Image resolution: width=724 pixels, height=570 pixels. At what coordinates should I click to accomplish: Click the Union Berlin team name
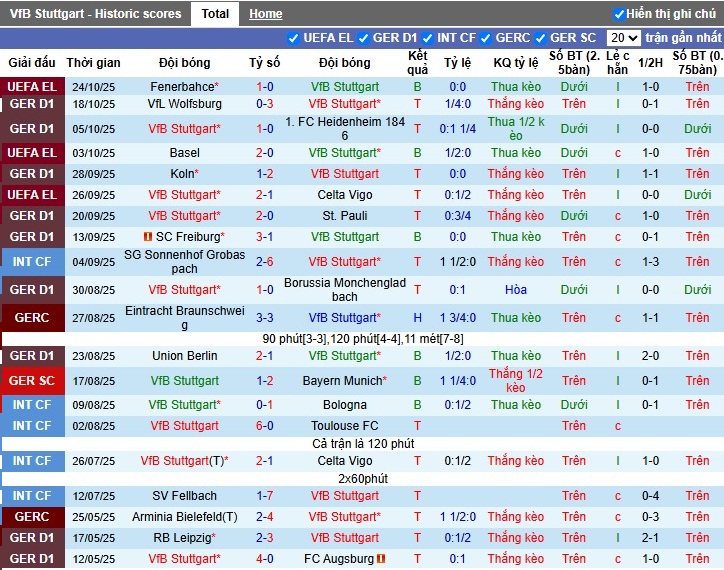click(x=184, y=356)
